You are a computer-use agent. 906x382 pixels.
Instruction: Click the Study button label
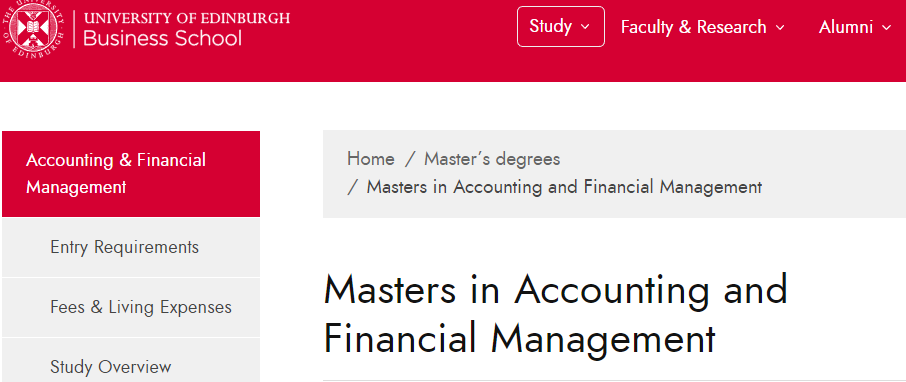(x=551, y=27)
